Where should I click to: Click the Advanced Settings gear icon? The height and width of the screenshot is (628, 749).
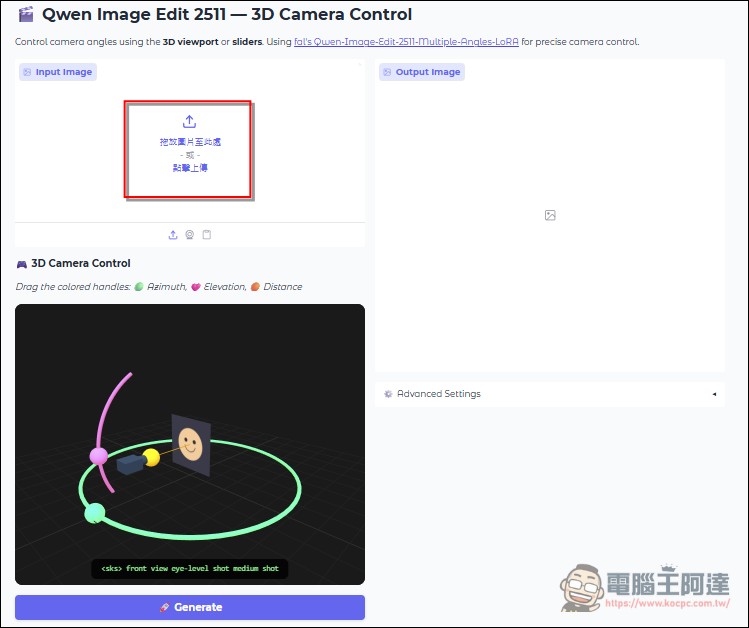click(388, 394)
